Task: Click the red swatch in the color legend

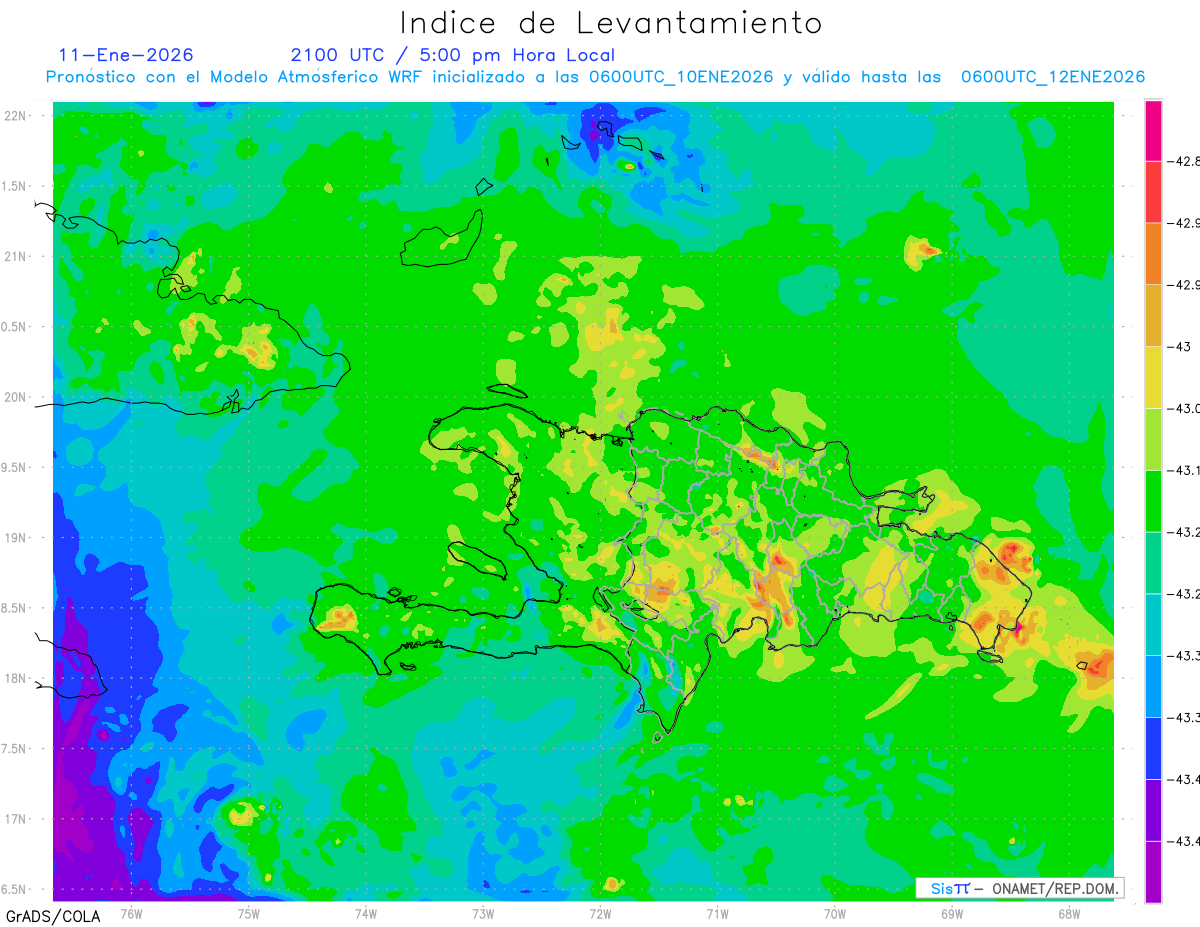Action: (1153, 191)
